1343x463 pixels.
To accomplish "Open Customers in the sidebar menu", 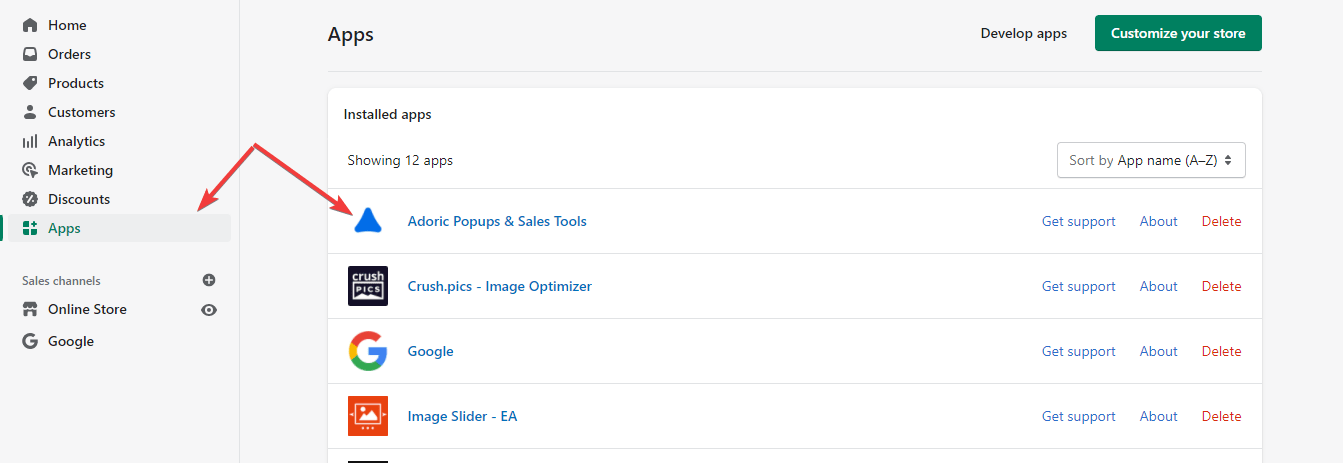I will click(x=81, y=112).
